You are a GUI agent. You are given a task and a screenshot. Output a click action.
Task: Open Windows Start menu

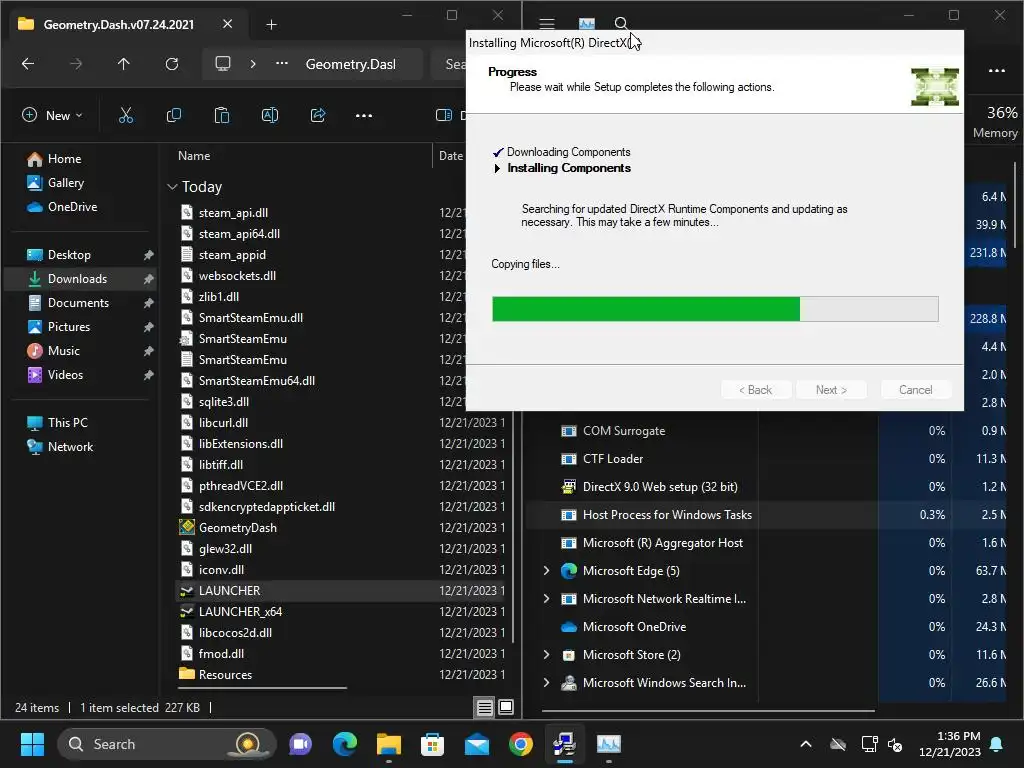pyautogui.click(x=32, y=744)
